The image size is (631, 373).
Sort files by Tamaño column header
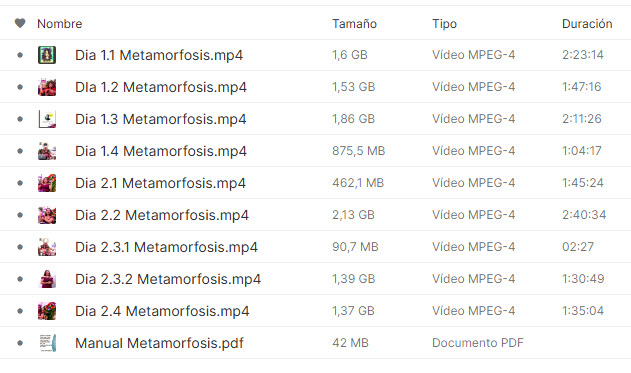354,24
